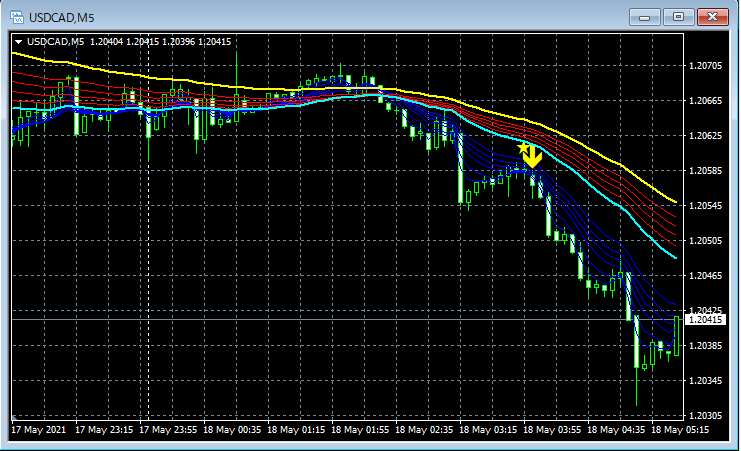Click the chart shift marker at bottom-left corner
Viewport: 741px width, 451px height.
pos(15,418)
